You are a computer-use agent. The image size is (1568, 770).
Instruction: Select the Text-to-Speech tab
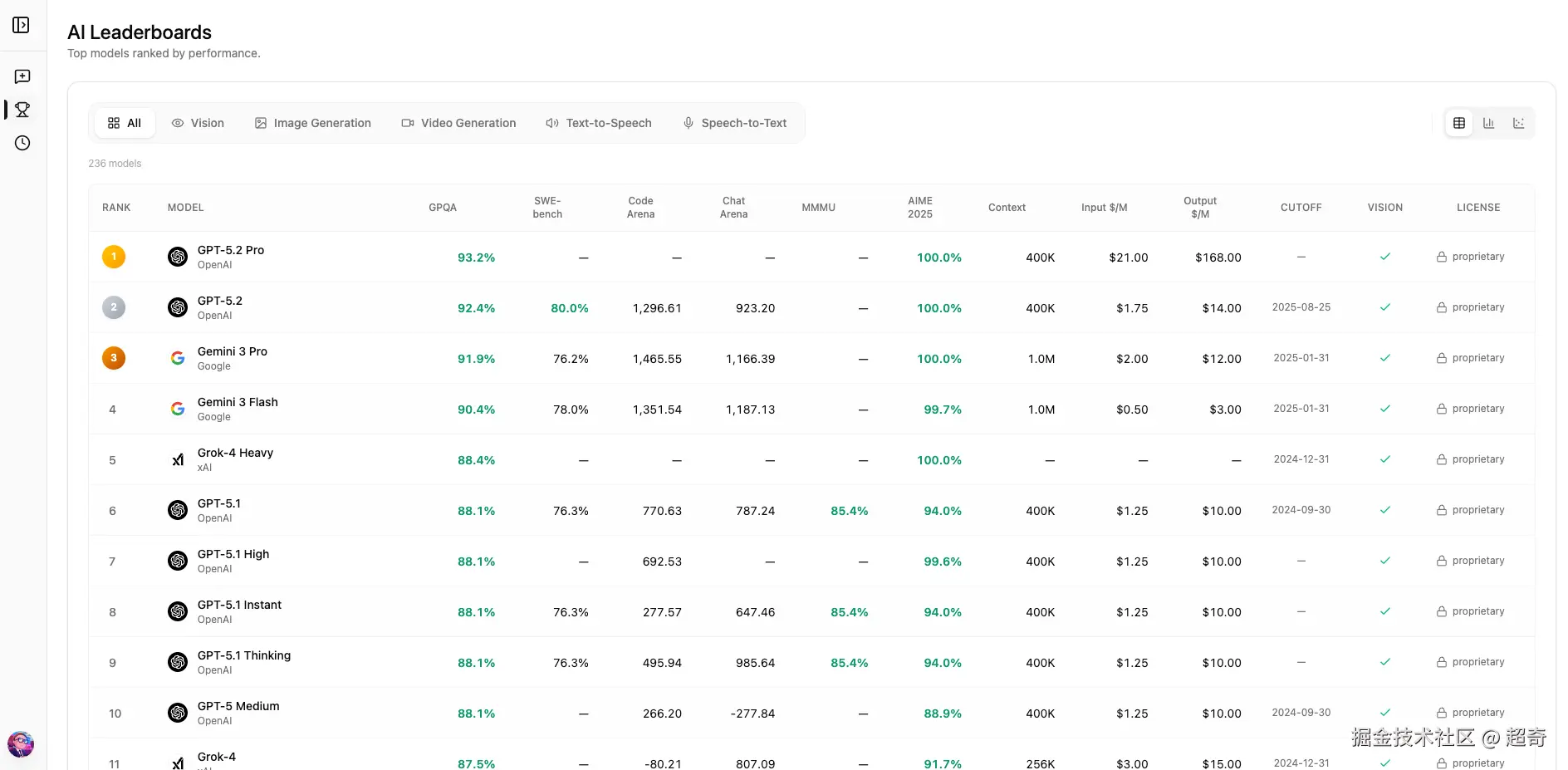(599, 123)
